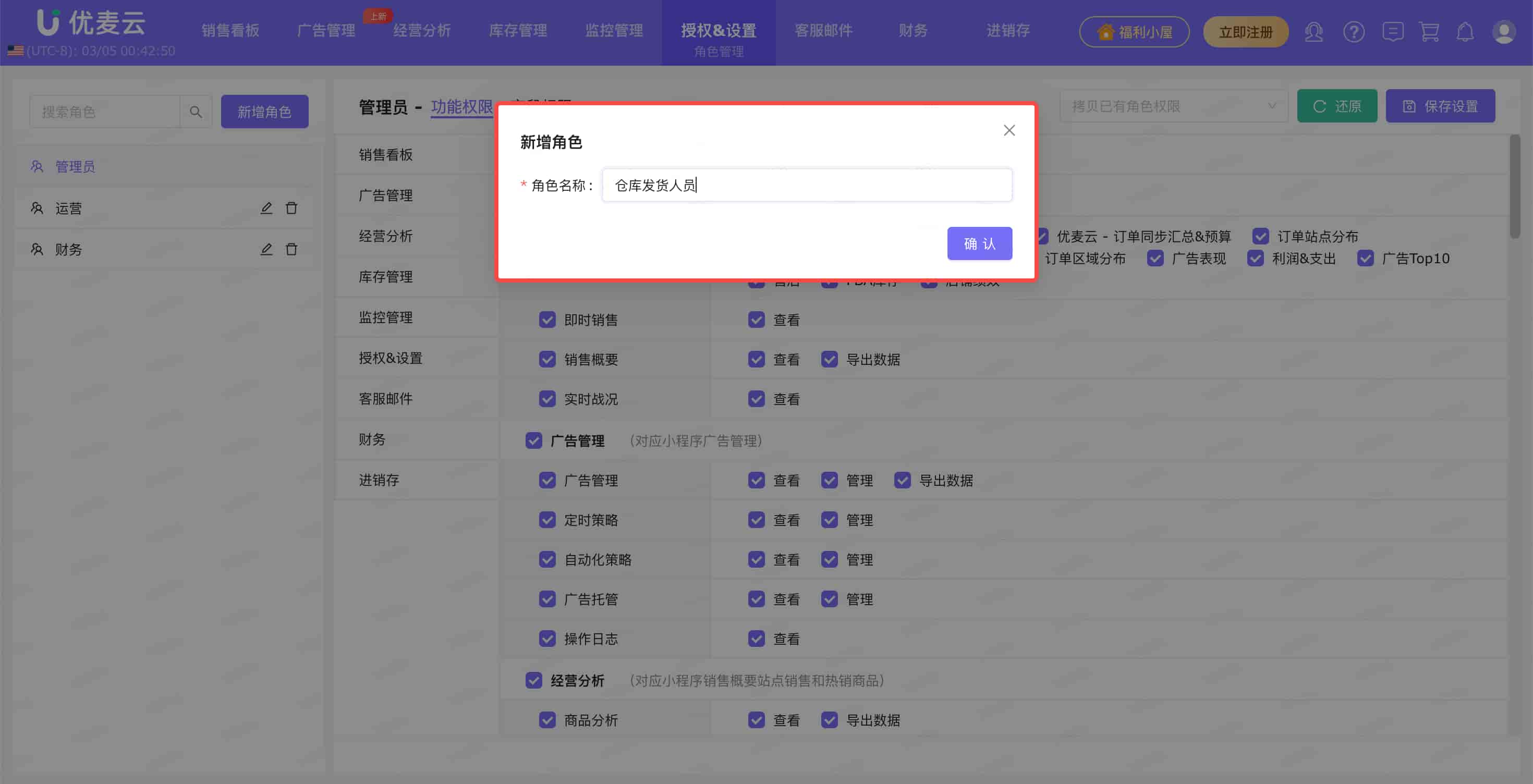
Task: Click the search magnifier icon in role search
Action: [x=195, y=111]
